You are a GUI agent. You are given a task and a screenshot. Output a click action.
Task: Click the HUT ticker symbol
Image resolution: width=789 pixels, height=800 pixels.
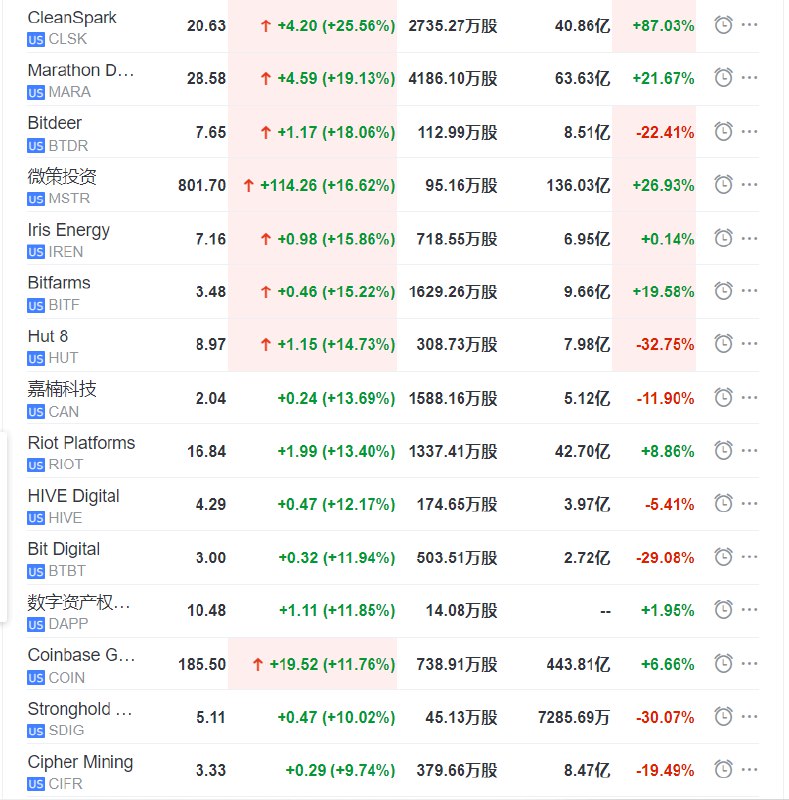(x=63, y=358)
